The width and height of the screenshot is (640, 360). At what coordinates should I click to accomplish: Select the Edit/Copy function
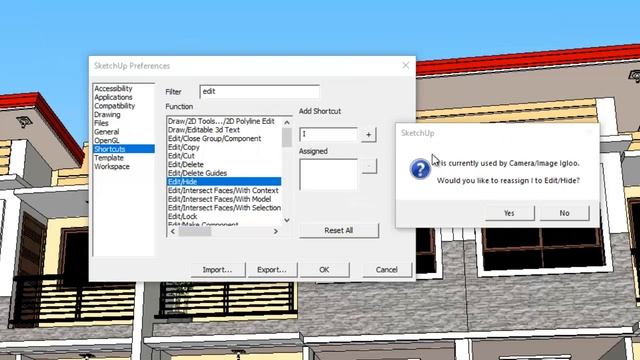pyautogui.click(x=184, y=147)
